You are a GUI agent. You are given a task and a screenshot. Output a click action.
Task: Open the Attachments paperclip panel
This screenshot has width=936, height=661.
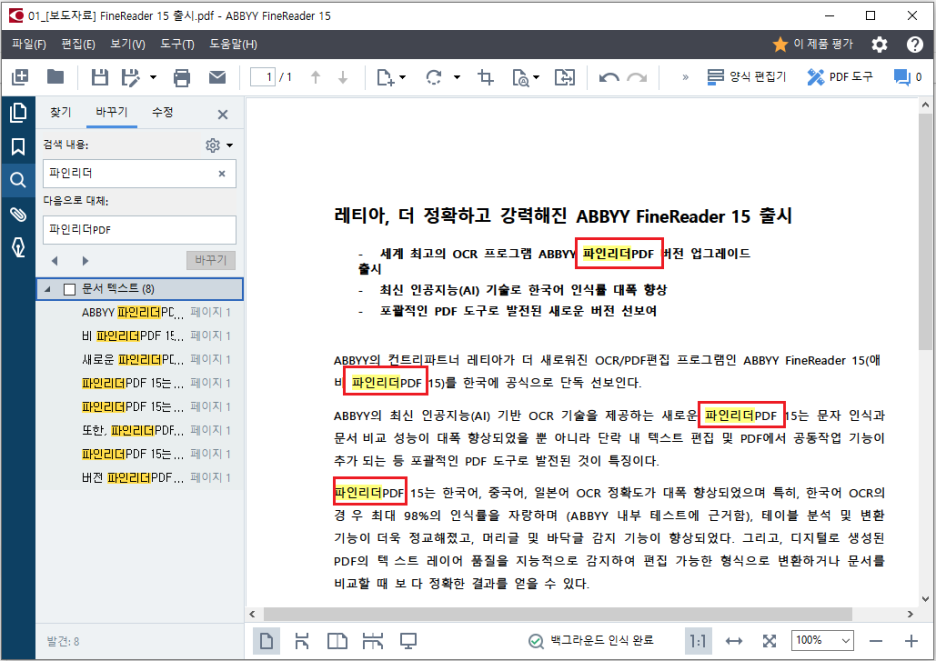tap(18, 214)
